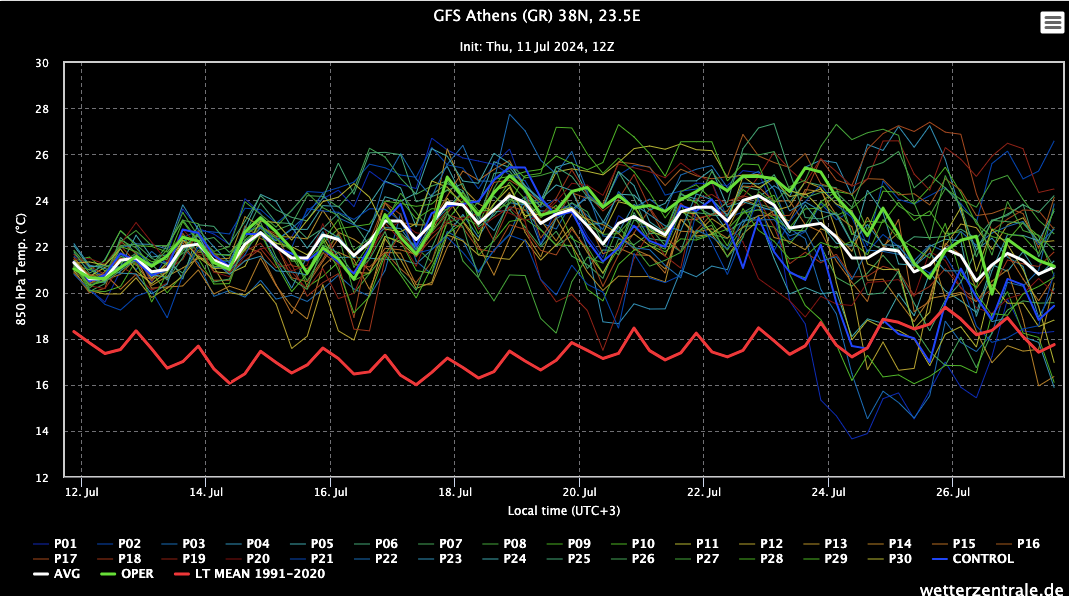This screenshot has width=1069, height=596.
Task: Show or hide P30 line
Action: click(x=889, y=558)
